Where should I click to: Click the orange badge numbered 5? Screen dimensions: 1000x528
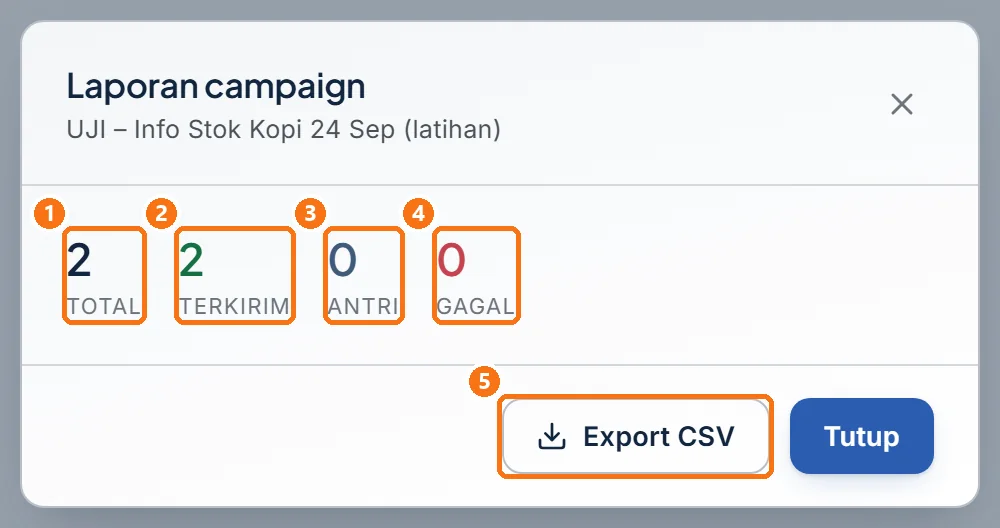pos(485,381)
